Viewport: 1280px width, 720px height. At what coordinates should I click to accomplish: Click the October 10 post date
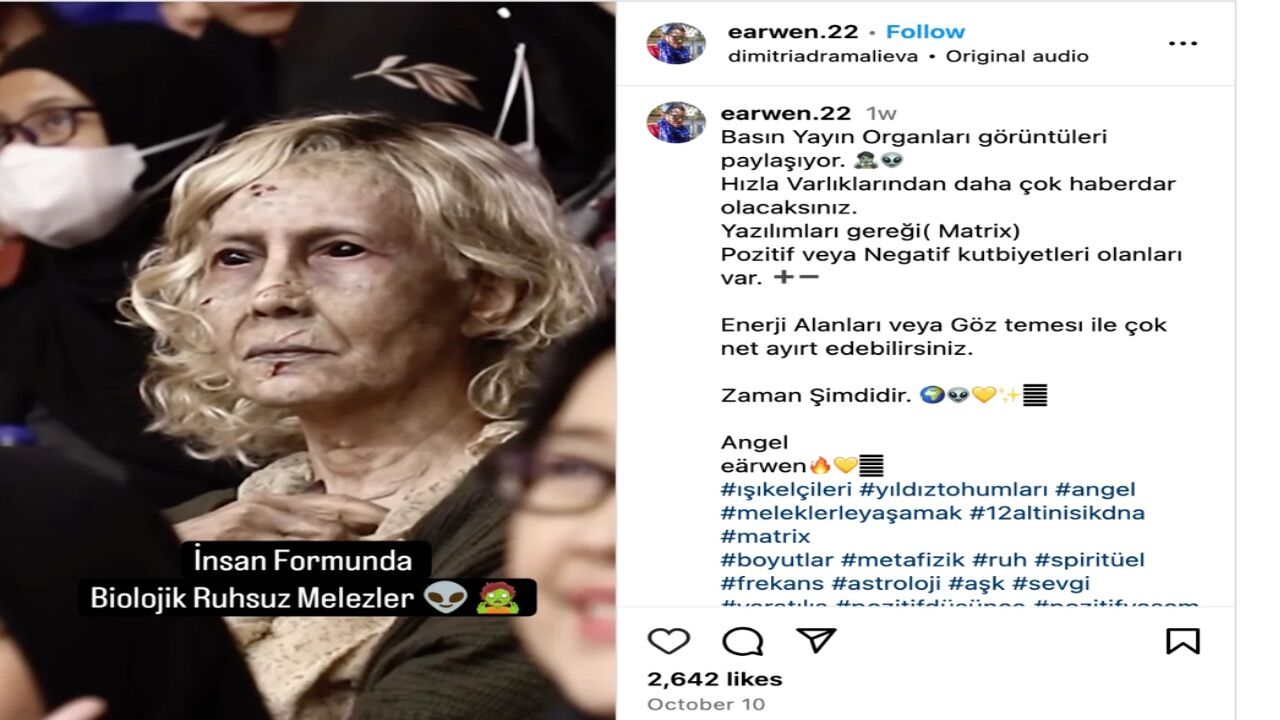(705, 704)
